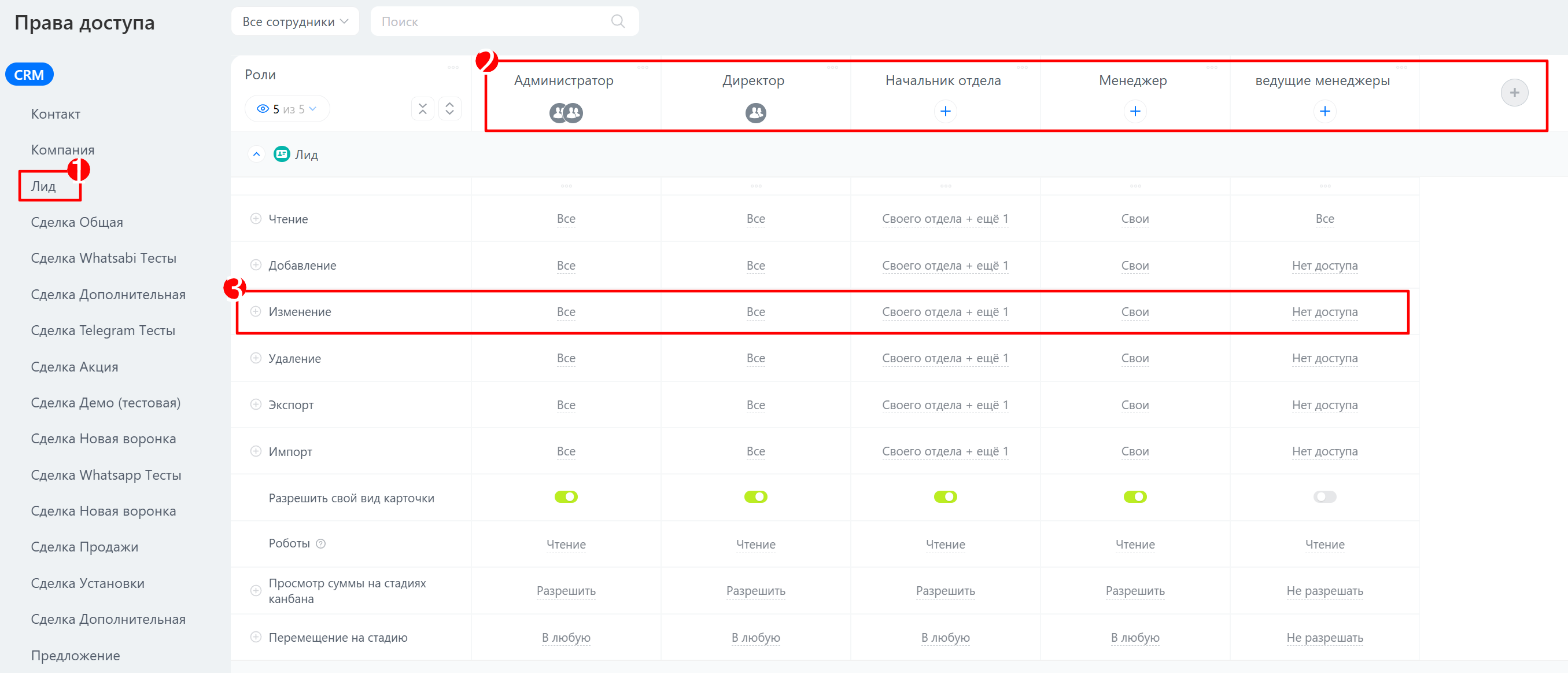Add users to Менеджер role
Viewport: 1568px width, 673px height.
[1135, 112]
